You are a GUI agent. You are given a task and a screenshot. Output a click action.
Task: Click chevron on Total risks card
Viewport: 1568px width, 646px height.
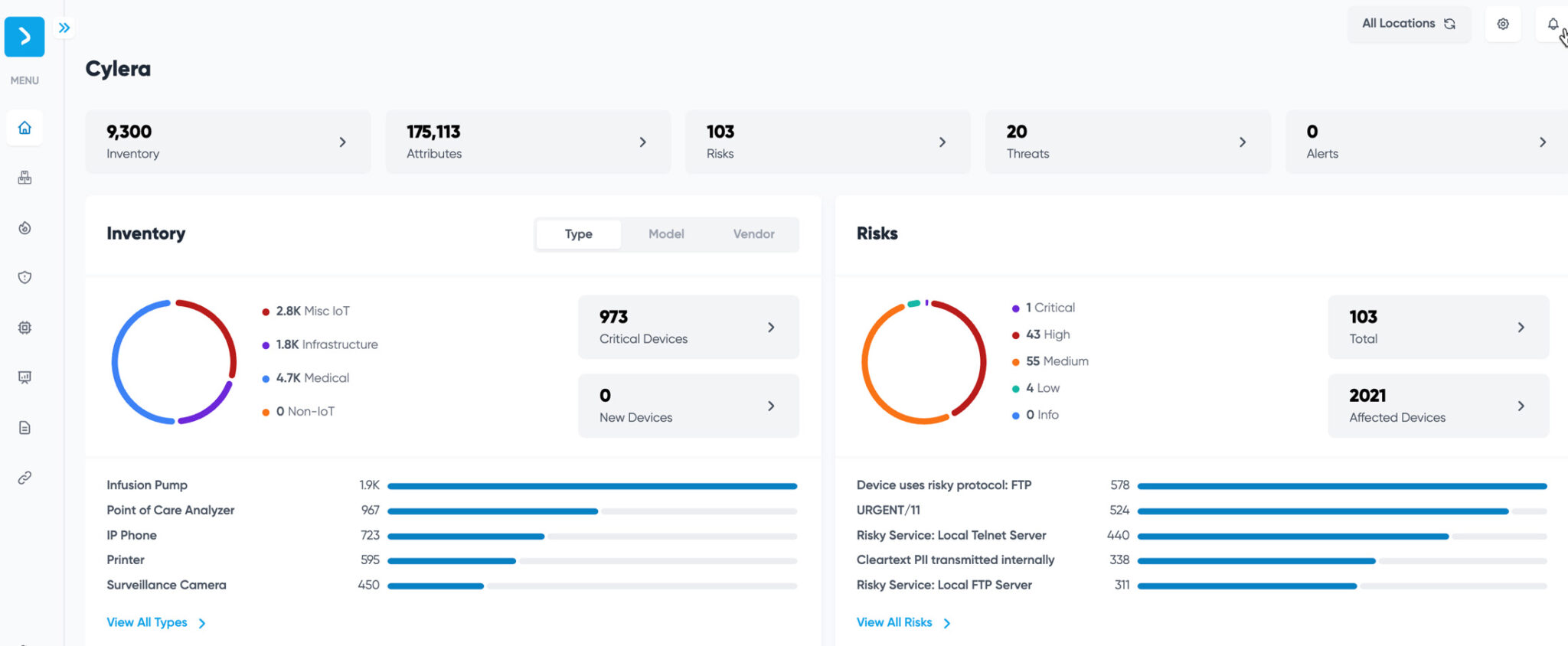pos(1521,327)
